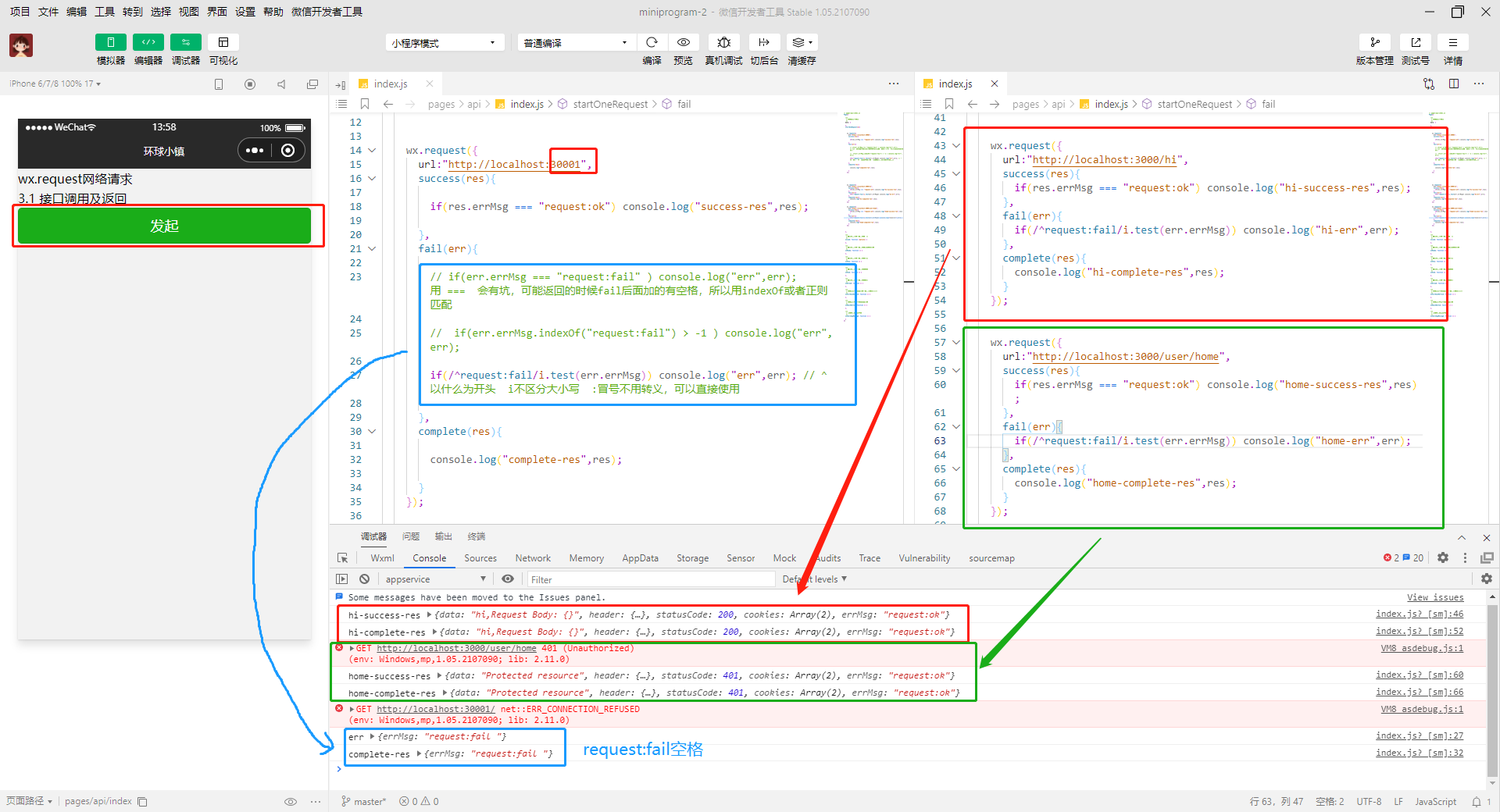Image resolution: width=1500 pixels, height=812 pixels.
Task: Open the 微信开发者工具 menu
Action: (x=327, y=12)
